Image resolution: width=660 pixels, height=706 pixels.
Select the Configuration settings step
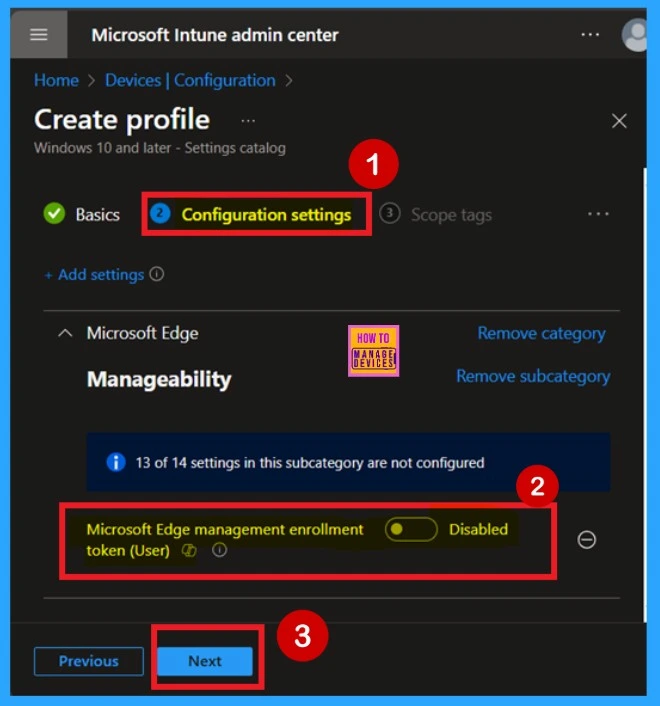click(x=251, y=214)
